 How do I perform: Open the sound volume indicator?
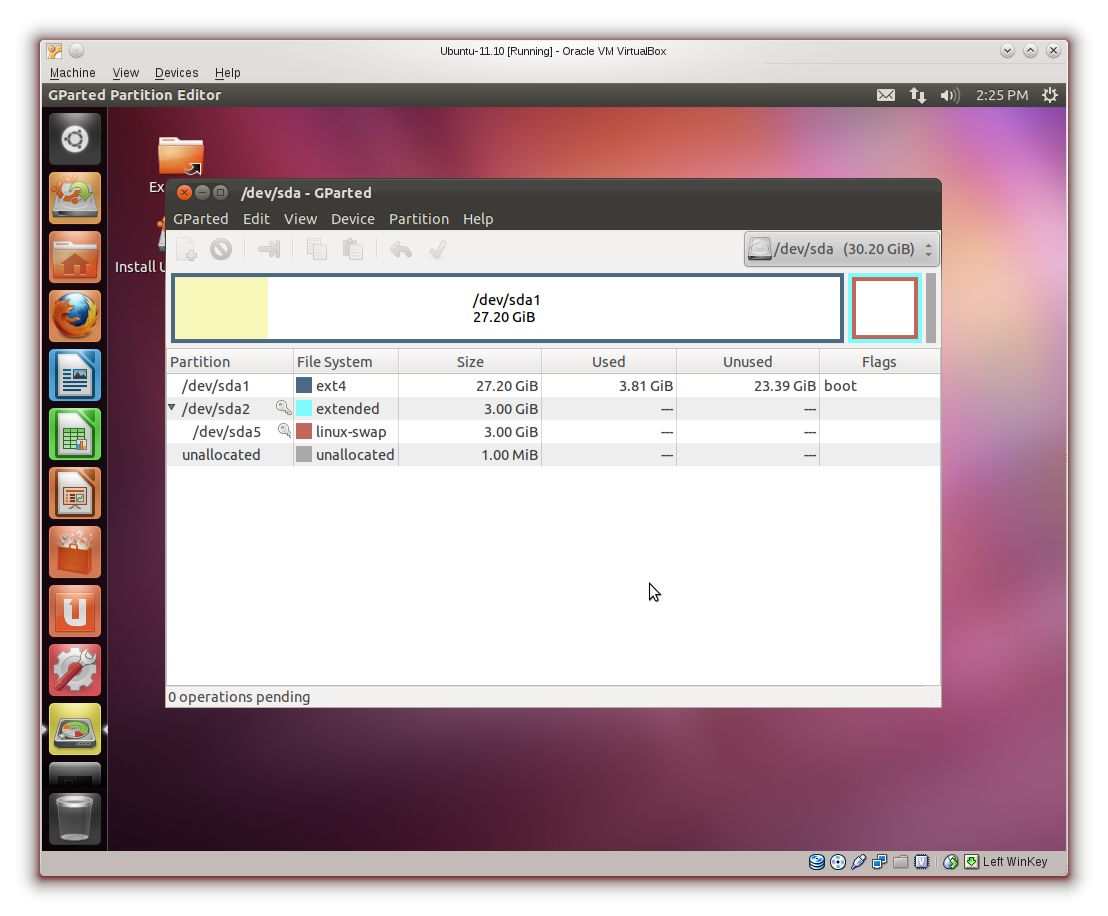tap(950, 95)
